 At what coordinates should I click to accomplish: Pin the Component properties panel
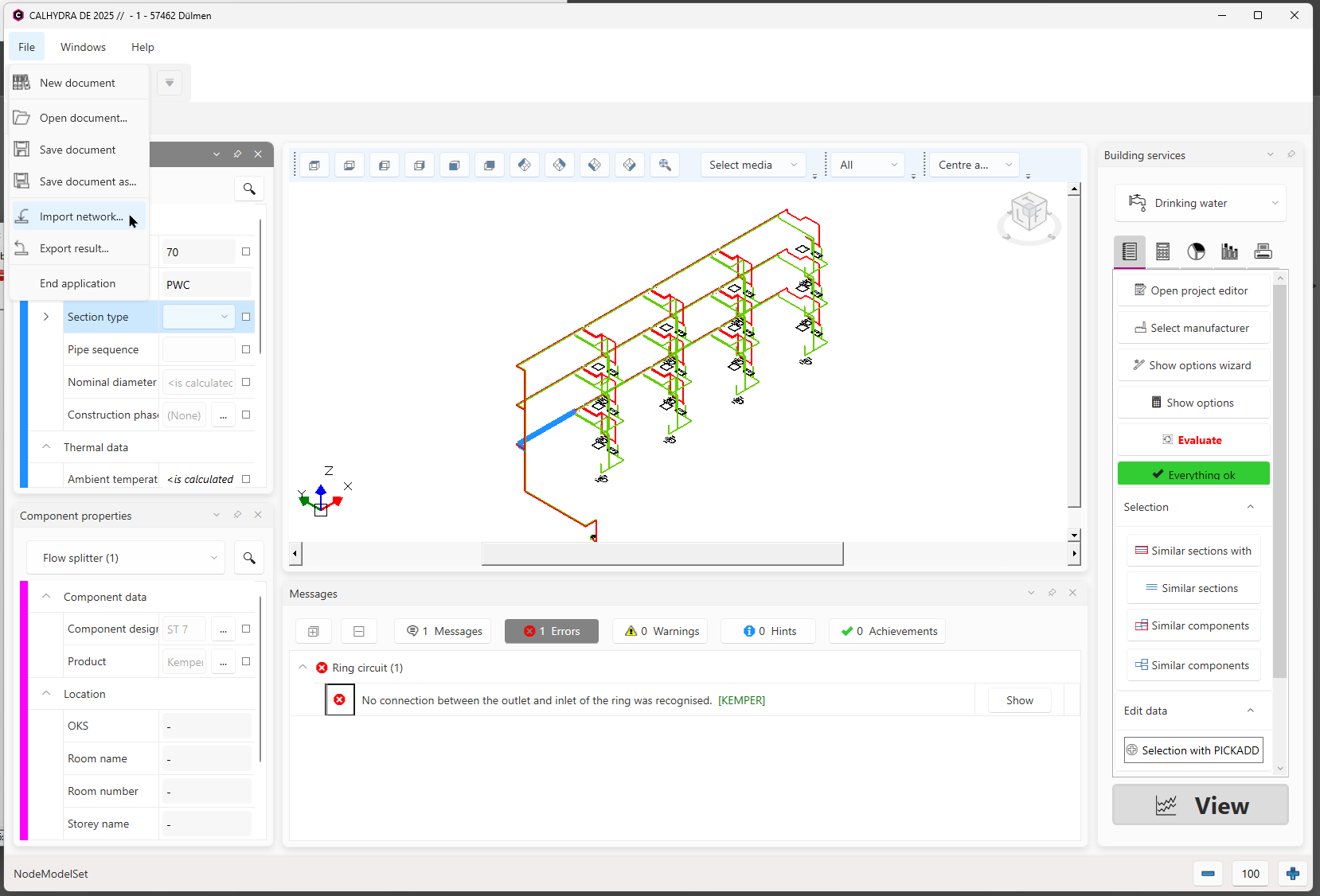coord(237,515)
